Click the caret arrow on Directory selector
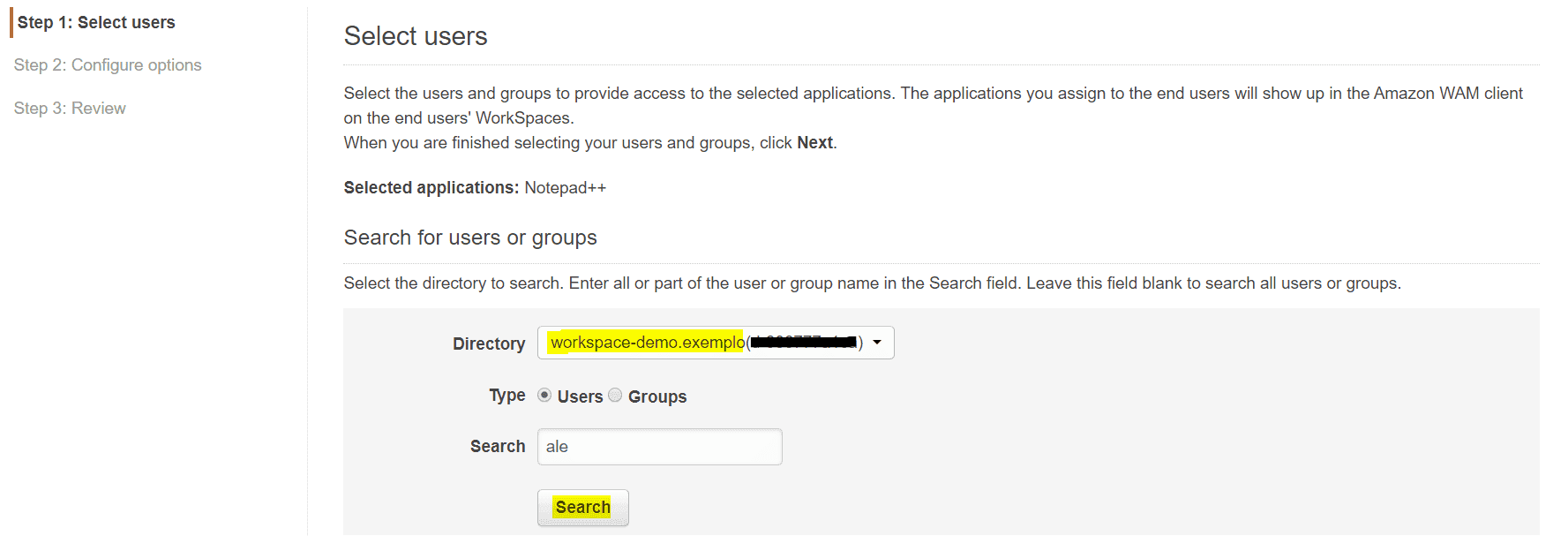 tap(877, 343)
